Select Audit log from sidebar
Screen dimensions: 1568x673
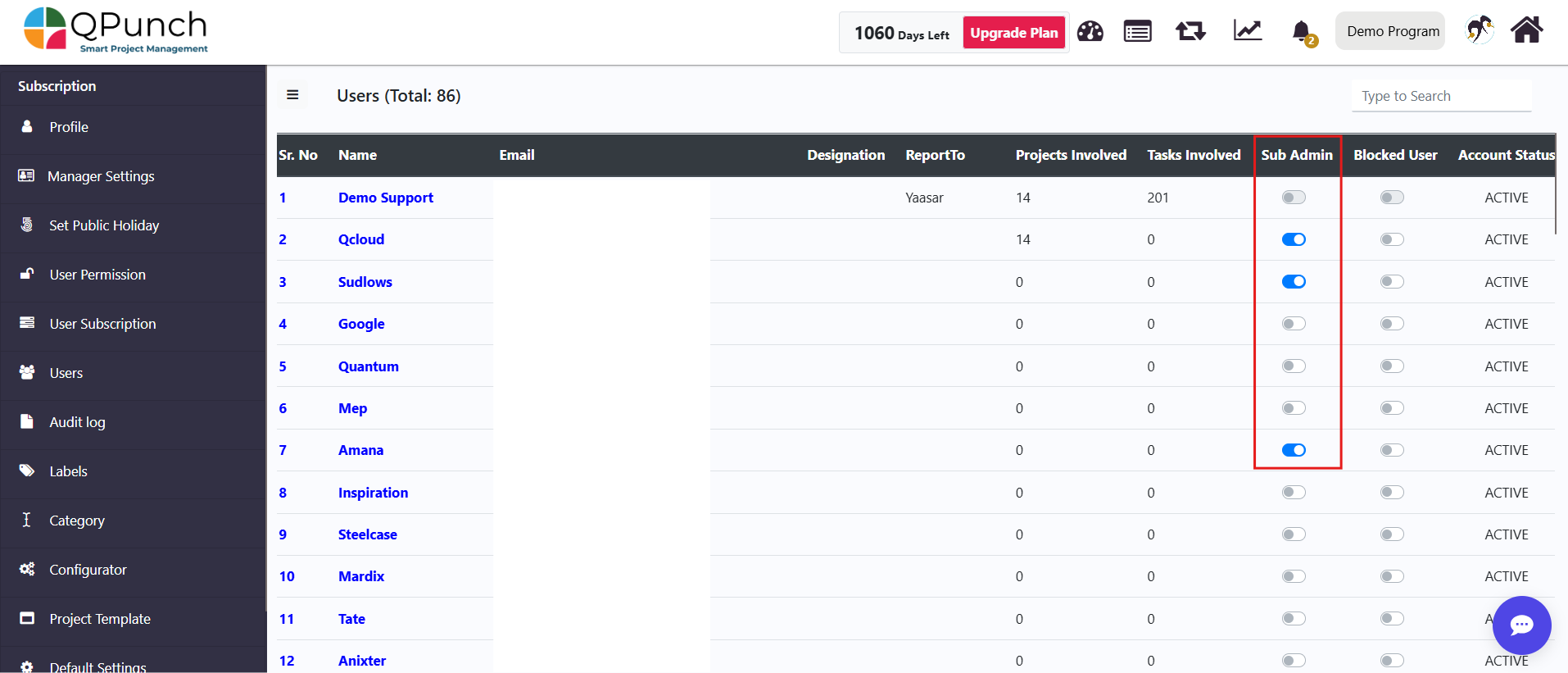77,422
